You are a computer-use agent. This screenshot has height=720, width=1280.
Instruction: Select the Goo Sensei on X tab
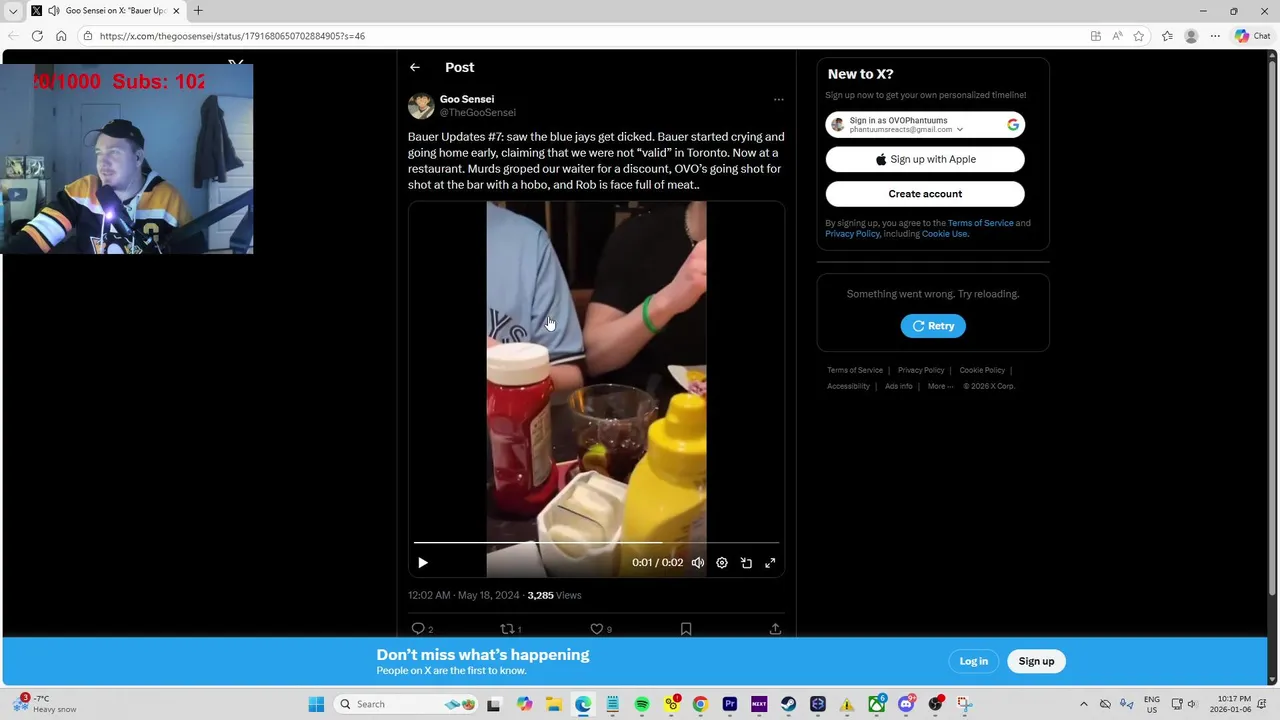pyautogui.click(x=105, y=11)
